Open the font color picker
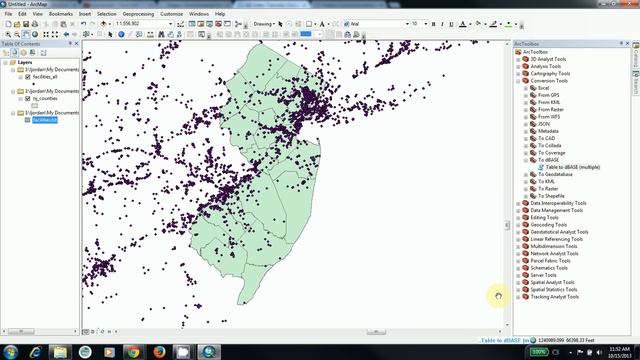The width and height of the screenshot is (640, 360). click(470, 24)
